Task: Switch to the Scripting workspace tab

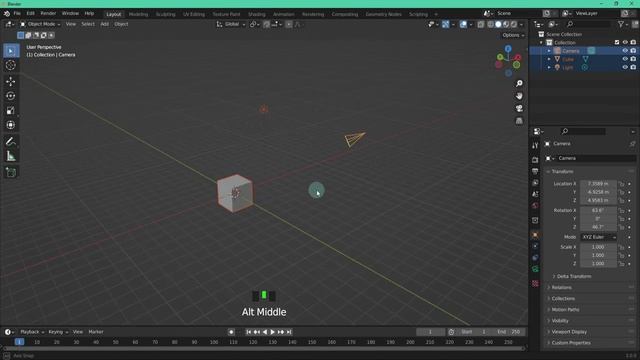Action: click(x=418, y=14)
